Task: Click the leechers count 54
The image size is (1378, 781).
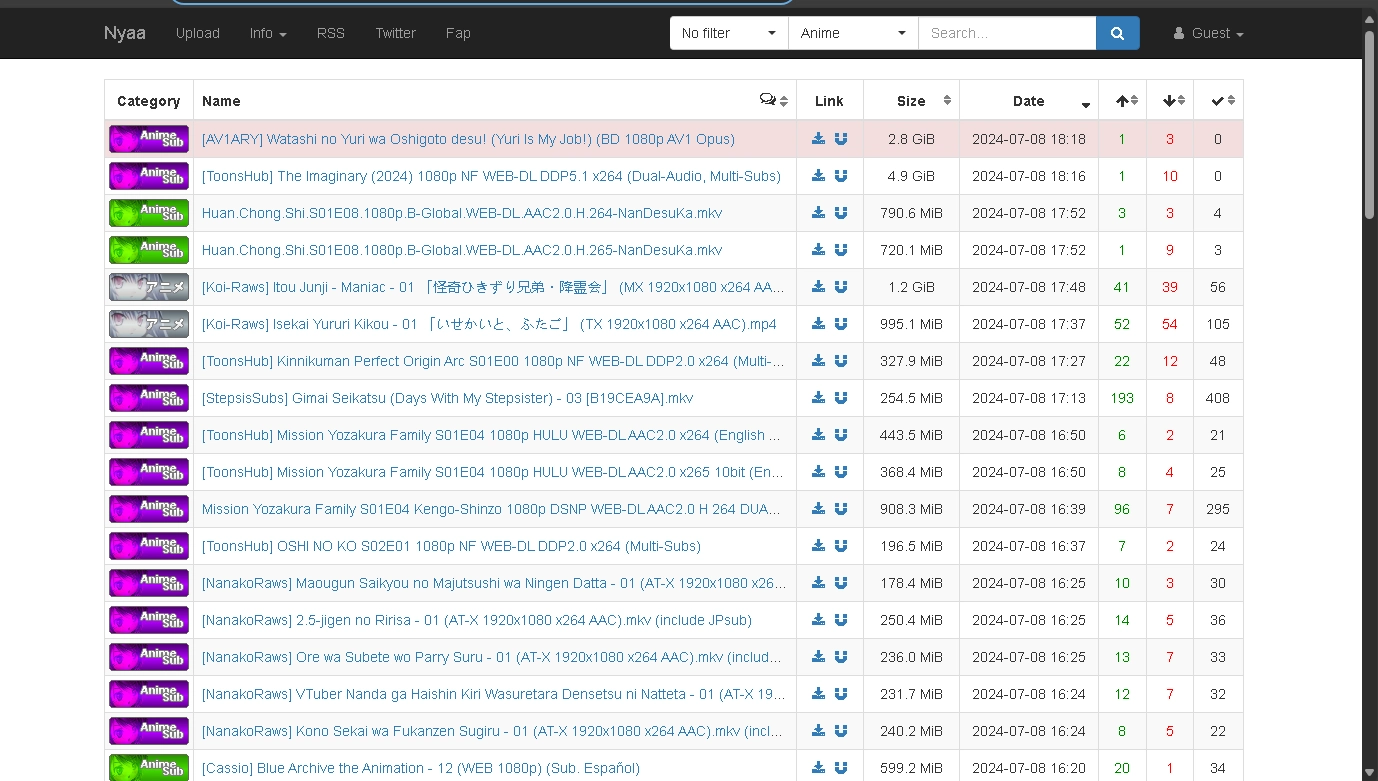Action: pyautogui.click(x=1170, y=324)
